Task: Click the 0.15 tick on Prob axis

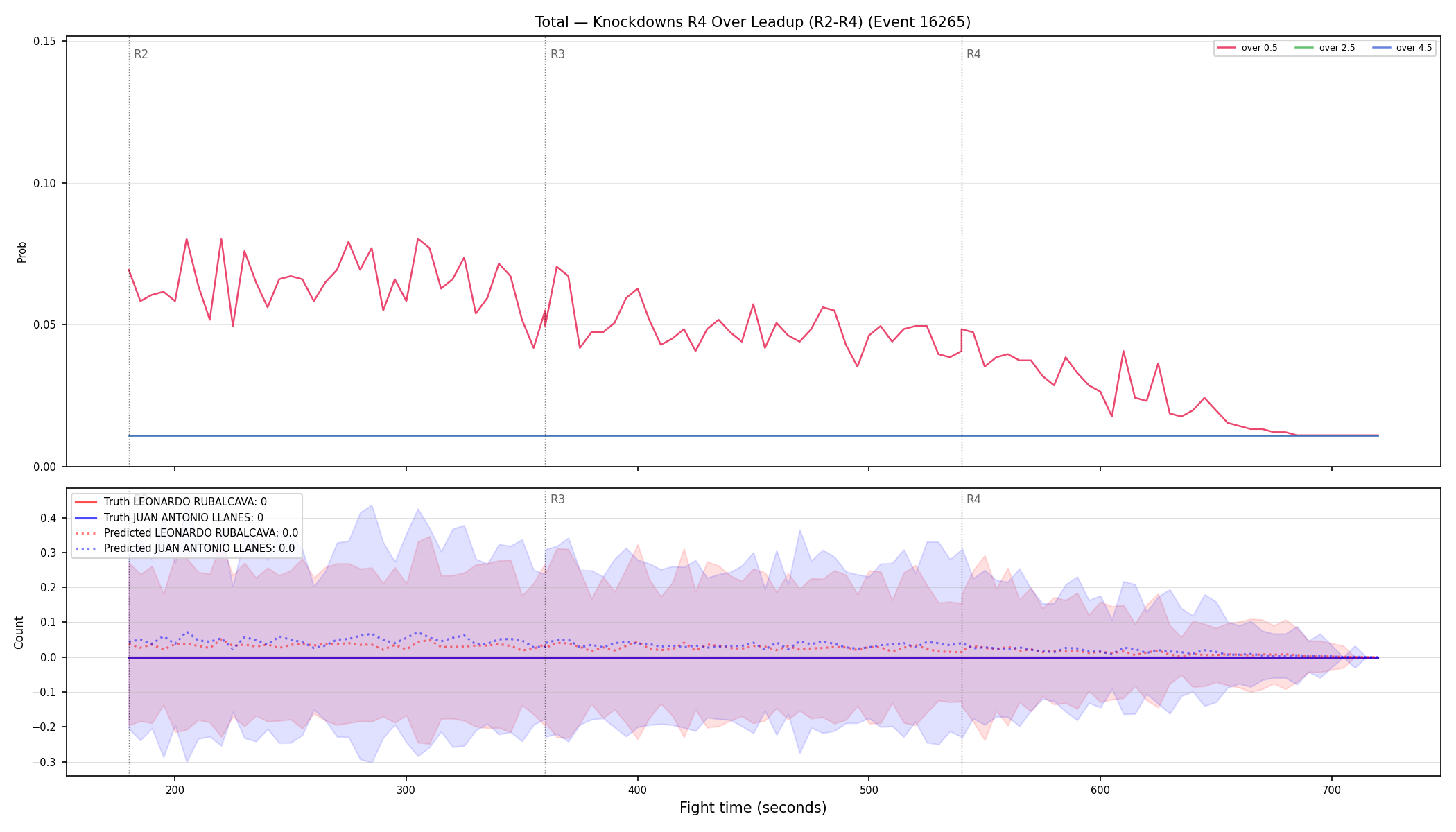Action: click(45, 42)
